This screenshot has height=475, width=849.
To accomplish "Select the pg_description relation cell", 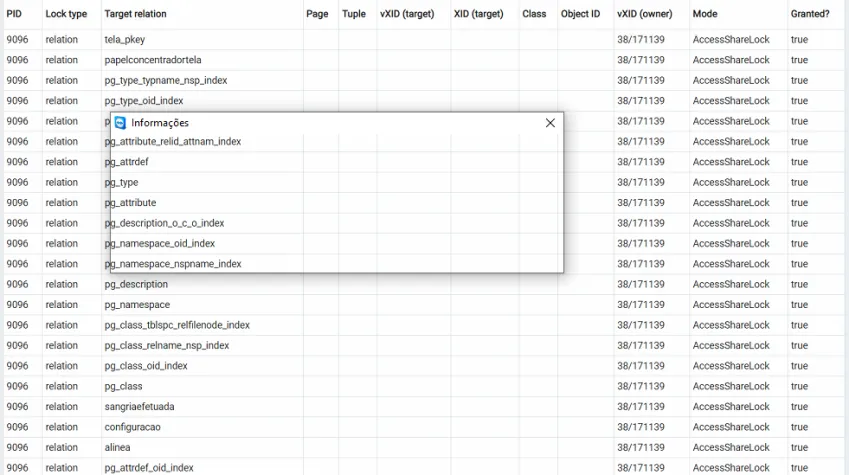I will point(202,284).
